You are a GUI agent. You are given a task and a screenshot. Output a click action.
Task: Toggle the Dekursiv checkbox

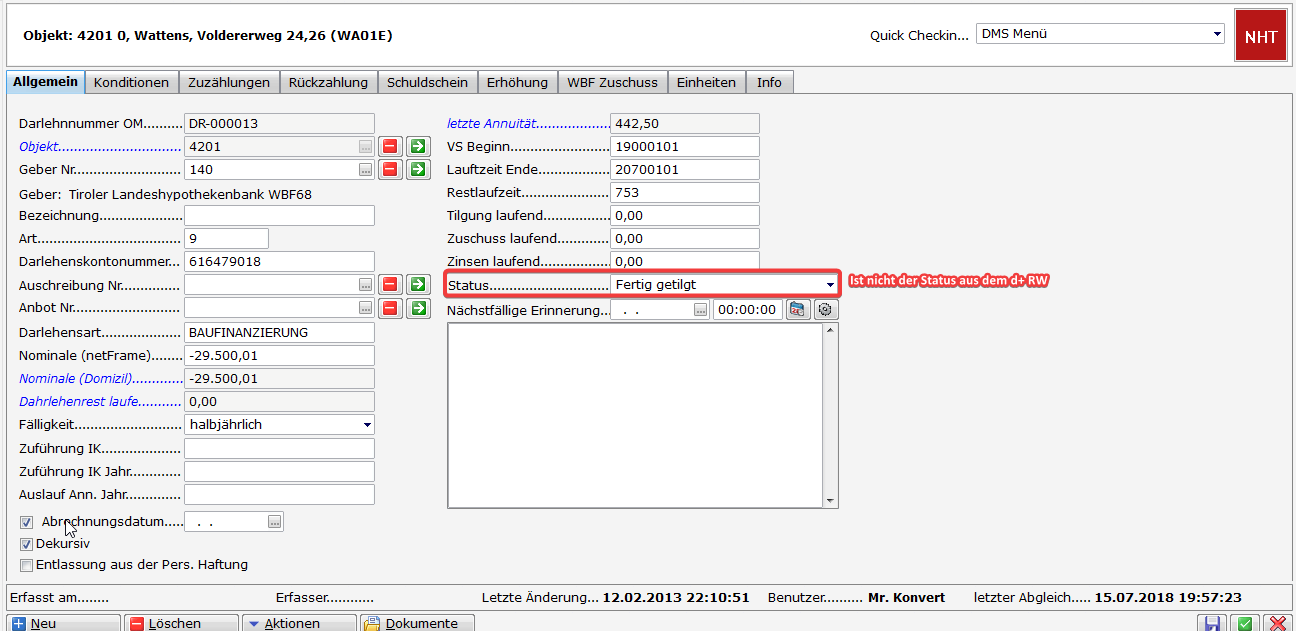(x=27, y=544)
